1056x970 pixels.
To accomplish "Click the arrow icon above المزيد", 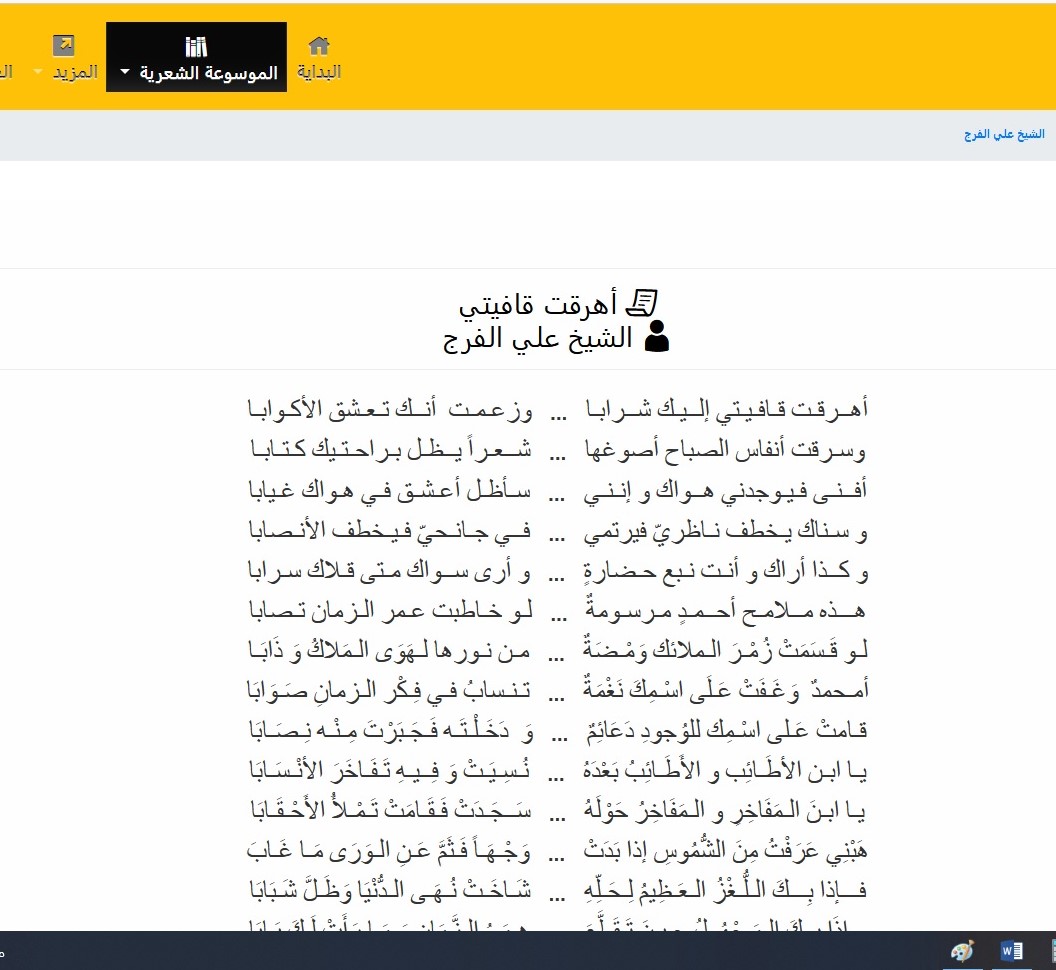I will [63, 46].
